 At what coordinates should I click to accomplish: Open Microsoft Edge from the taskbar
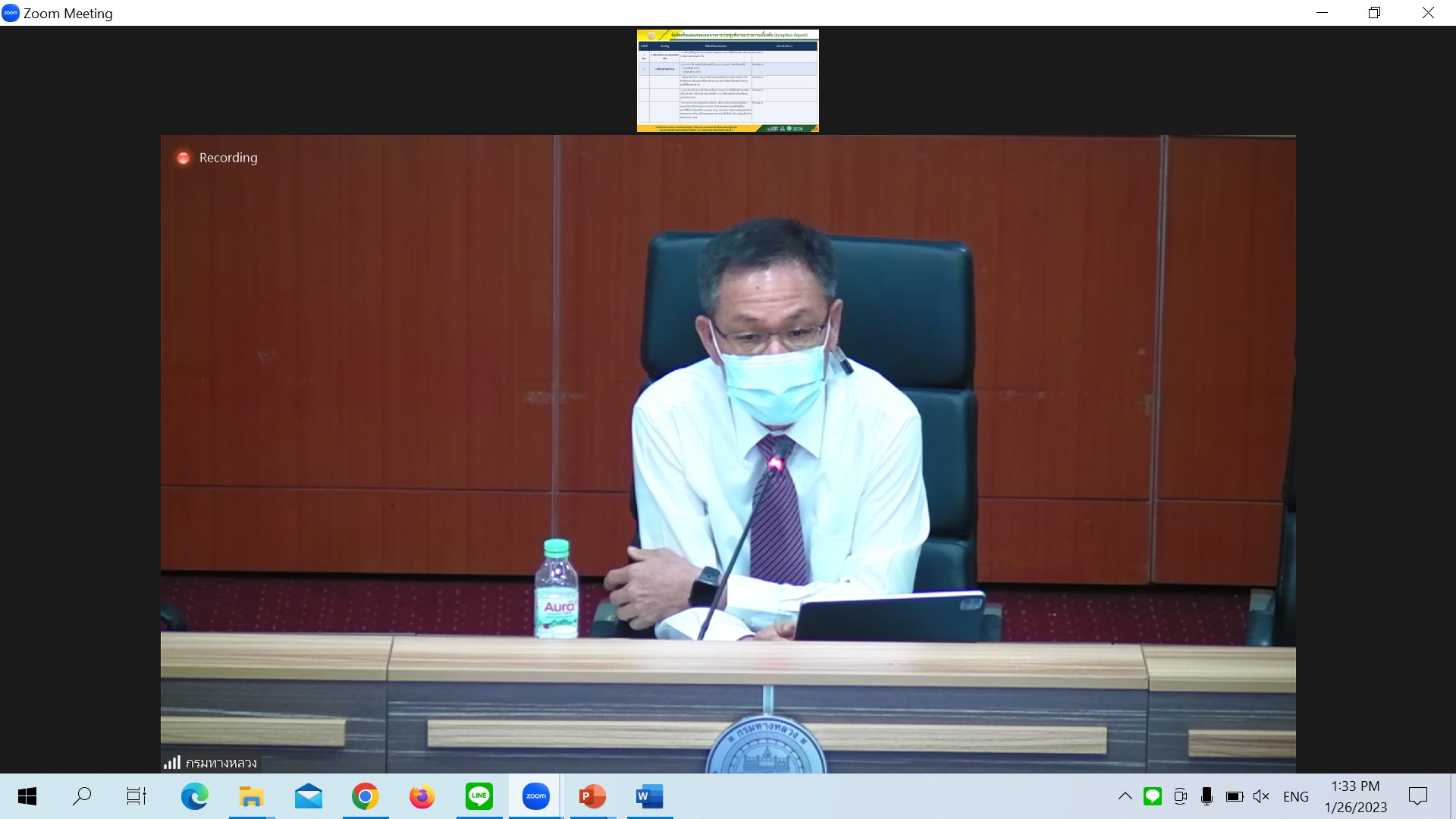(194, 796)
